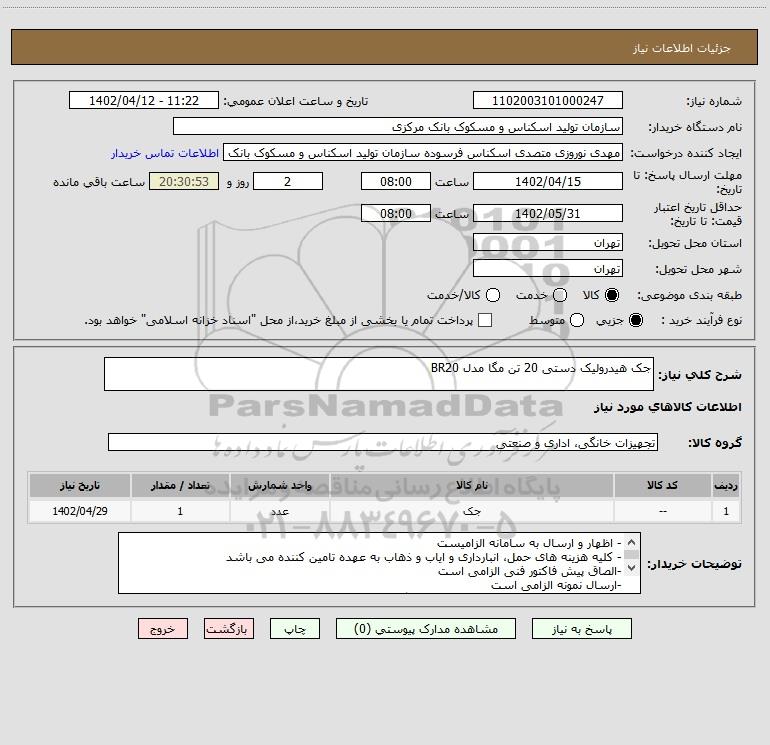Click the response deadline date 1402/04/15

548,181
